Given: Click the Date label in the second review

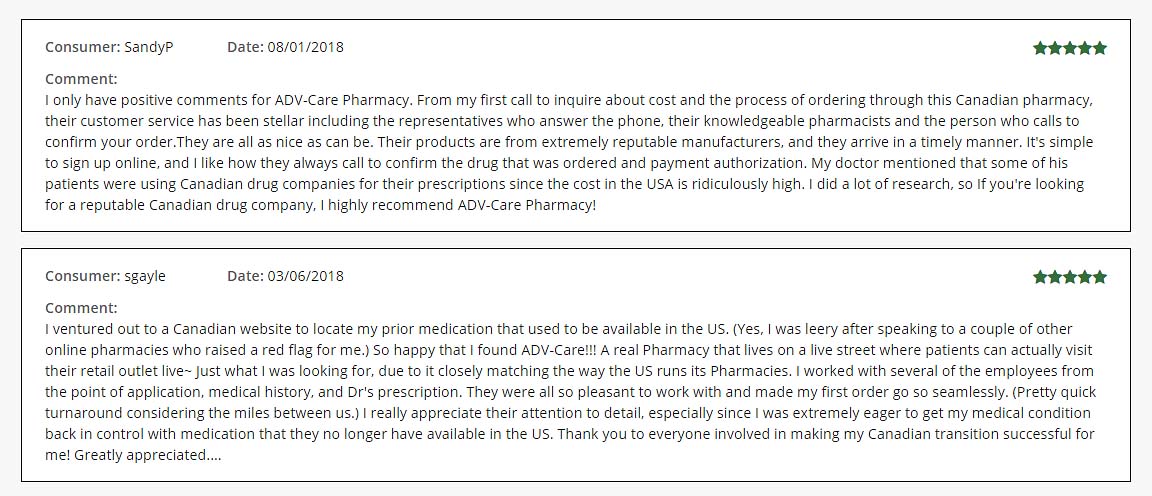Looking at the screenshot, I should pos(245,276).
